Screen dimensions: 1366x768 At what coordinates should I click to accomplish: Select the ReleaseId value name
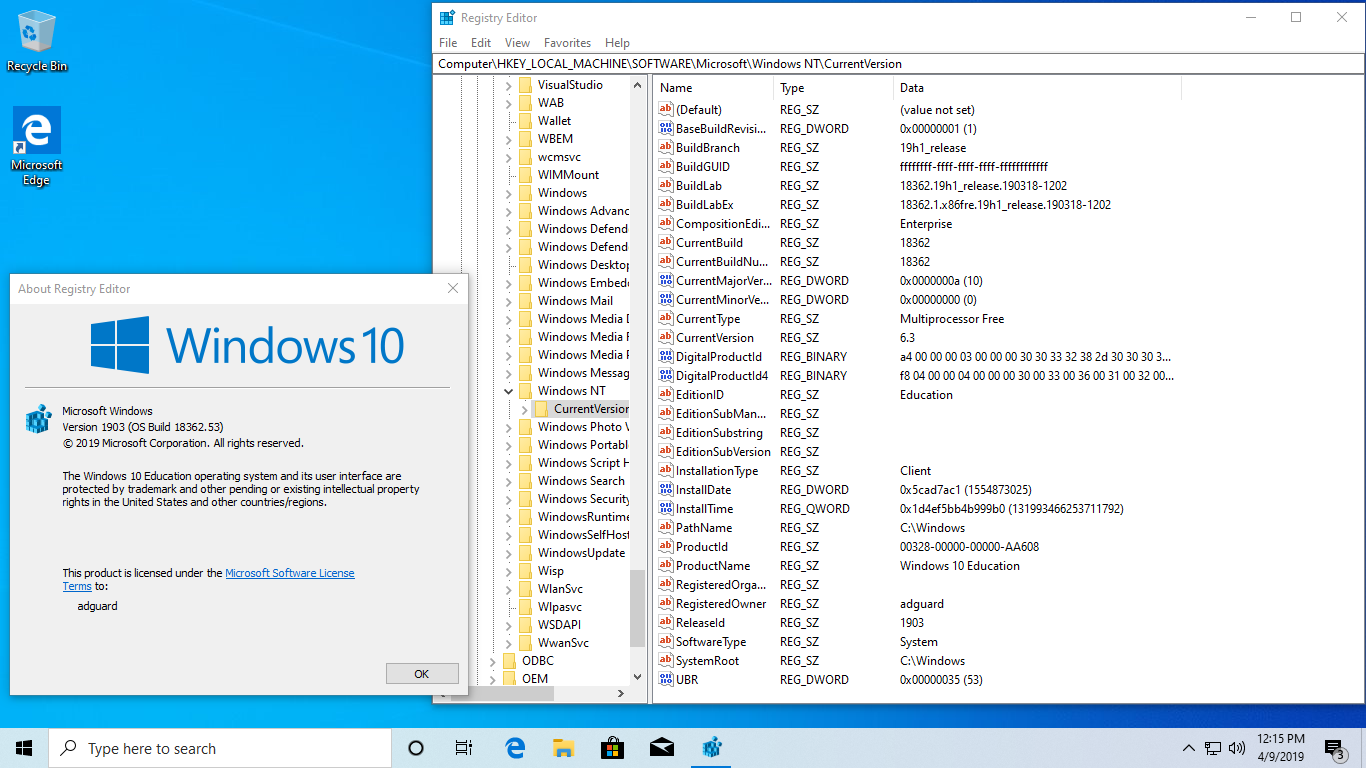point(701,623)
